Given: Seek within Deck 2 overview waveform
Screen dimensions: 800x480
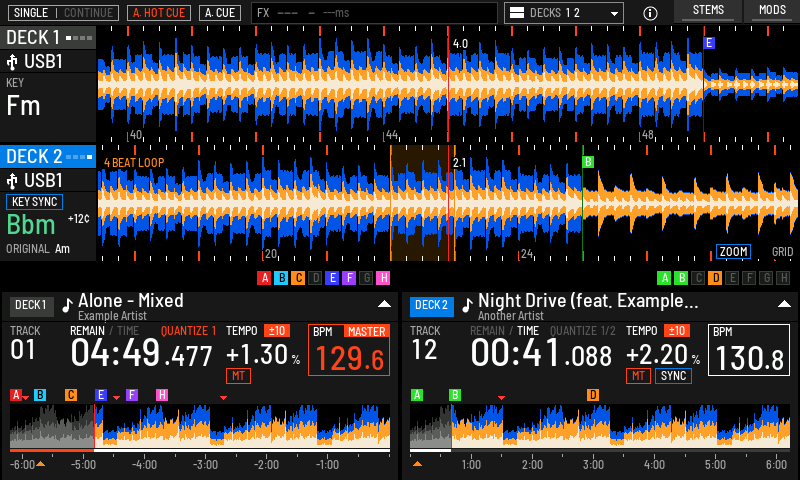Looking at the screenshot, I should click(x=600, y=426).
